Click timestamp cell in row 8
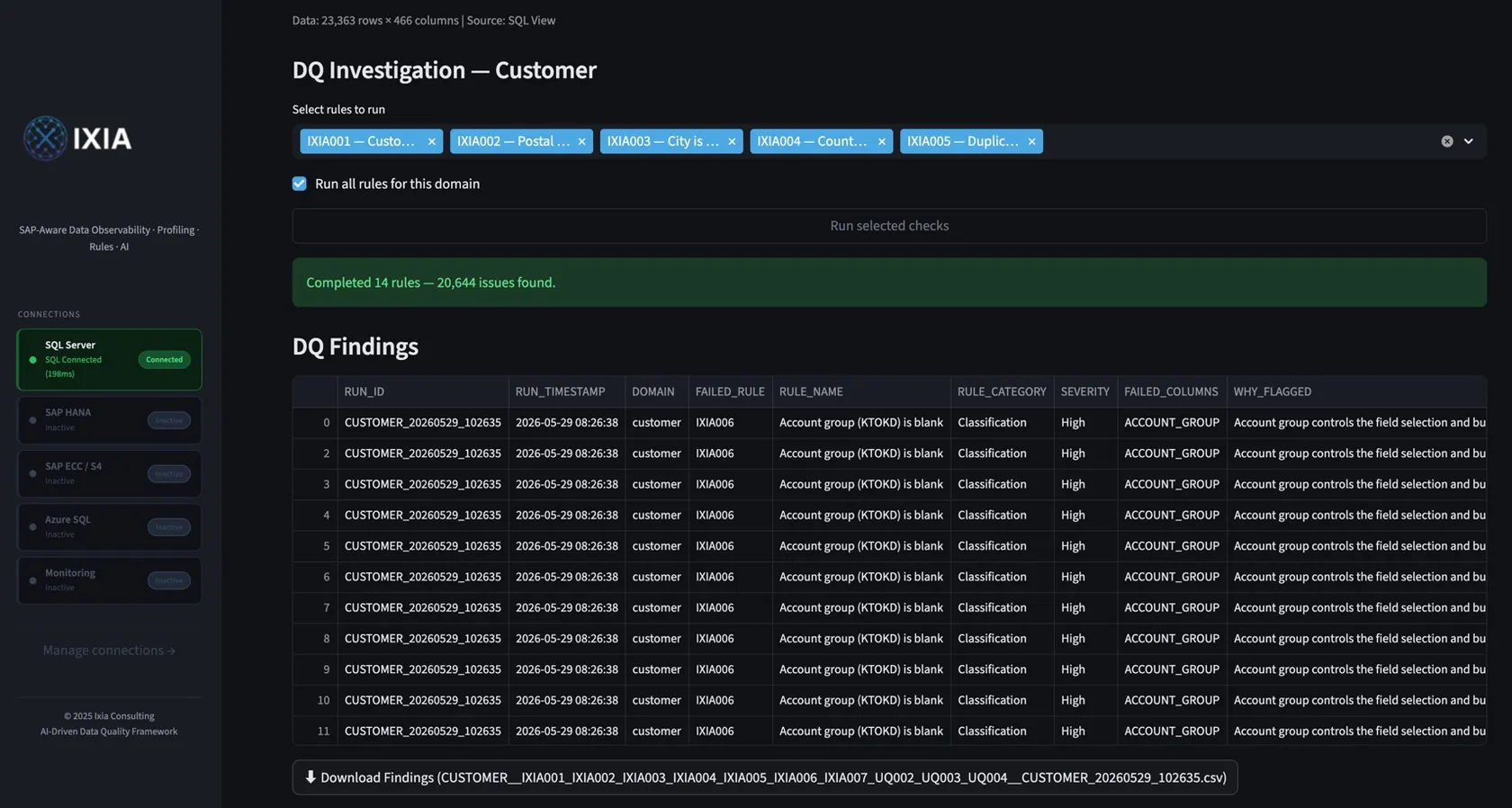 coord(566,639)
